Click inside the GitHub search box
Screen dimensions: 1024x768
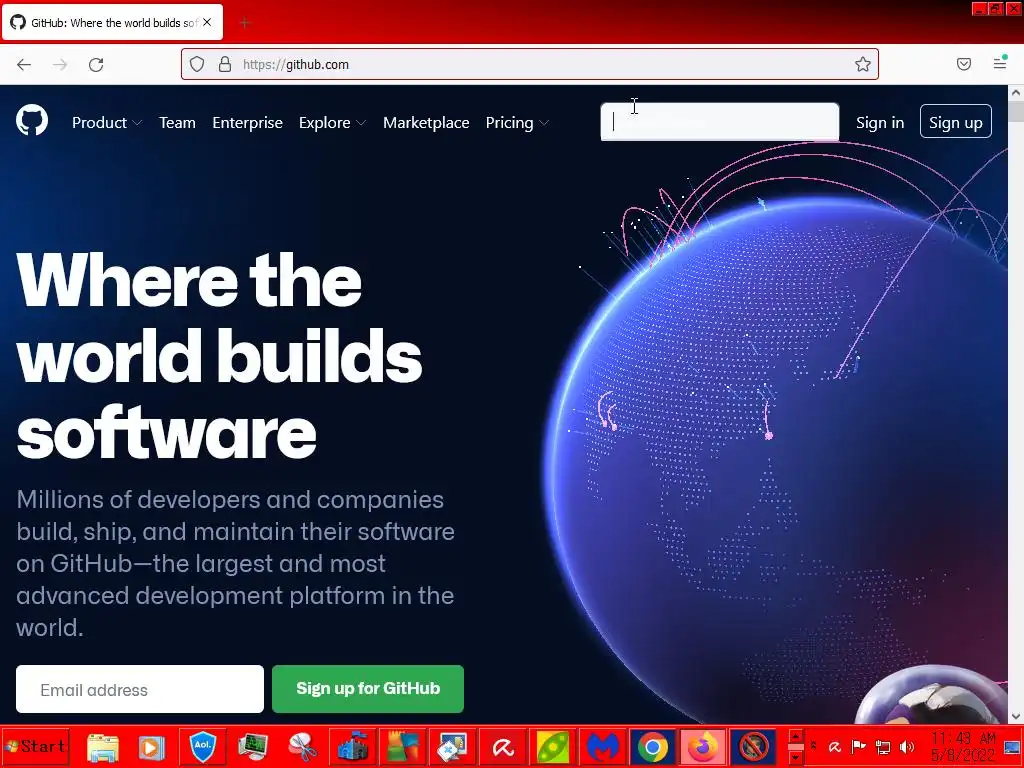coord(720,121)
